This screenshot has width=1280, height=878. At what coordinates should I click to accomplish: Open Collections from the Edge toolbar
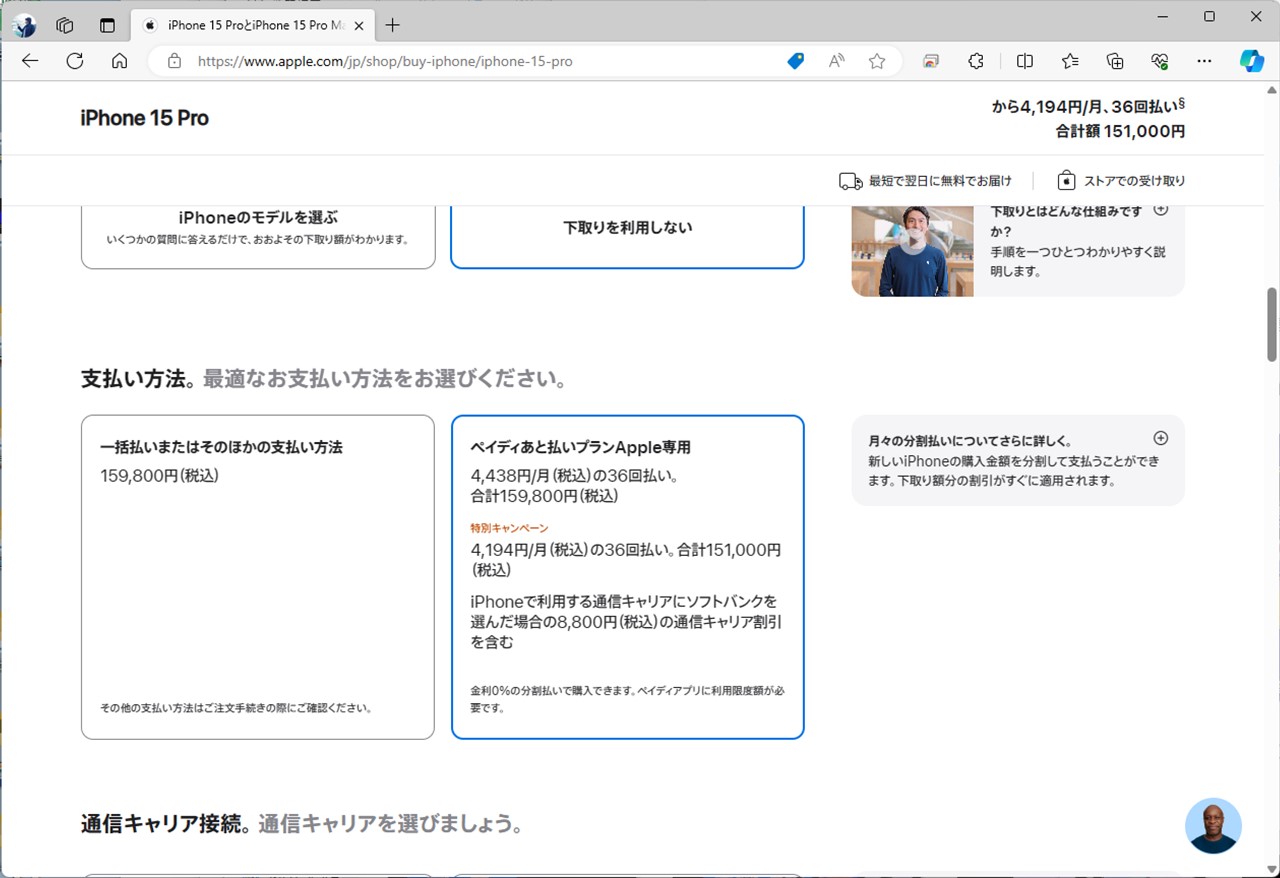pyautogui.click(x=1115, y=61)
